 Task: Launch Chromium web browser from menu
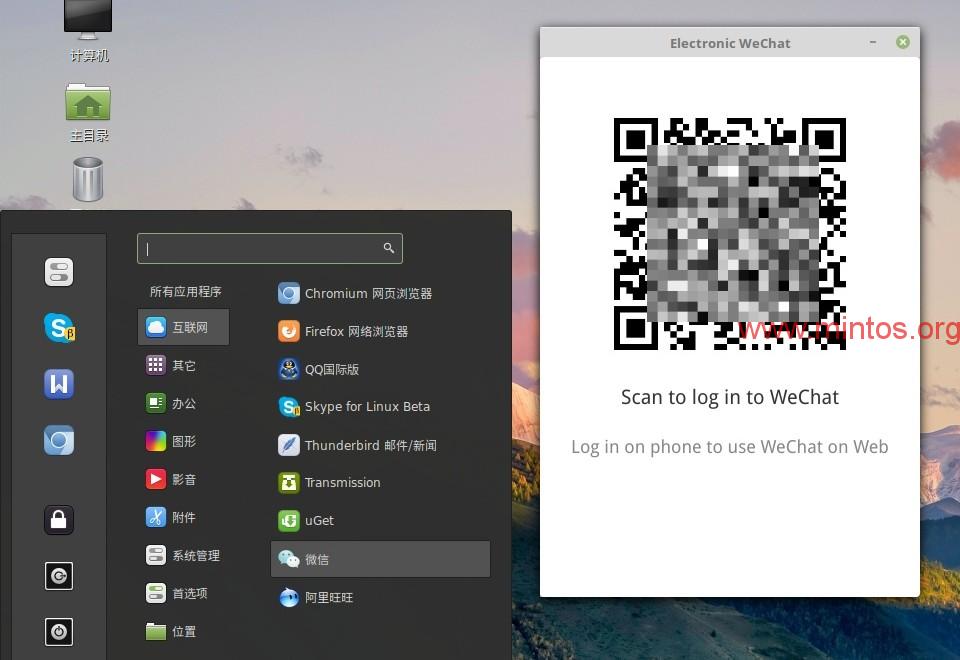point(367,294)
